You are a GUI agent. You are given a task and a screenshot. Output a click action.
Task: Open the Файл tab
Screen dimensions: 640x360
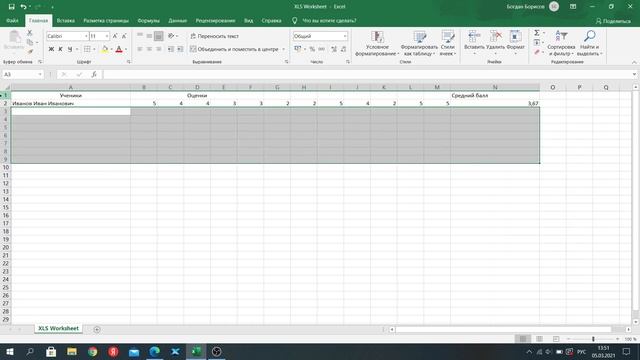click(x=12, y=20)
